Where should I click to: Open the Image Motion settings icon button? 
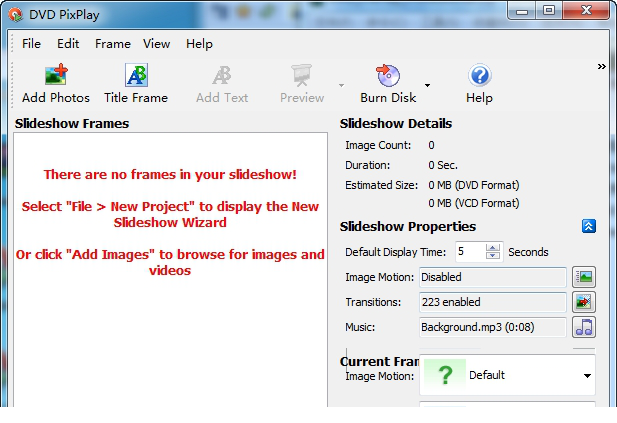click(x=584, y=277)
